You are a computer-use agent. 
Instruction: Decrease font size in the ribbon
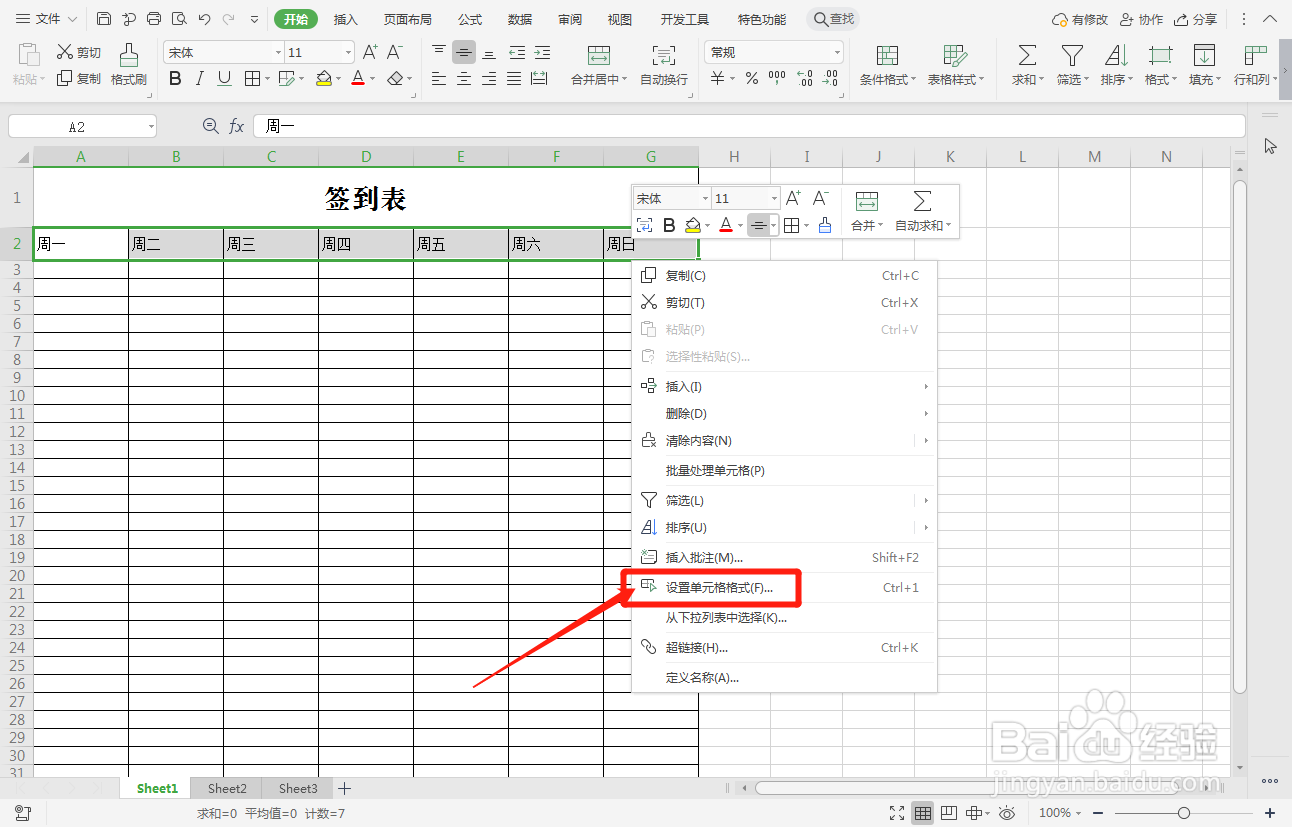(x=395, y=52)
